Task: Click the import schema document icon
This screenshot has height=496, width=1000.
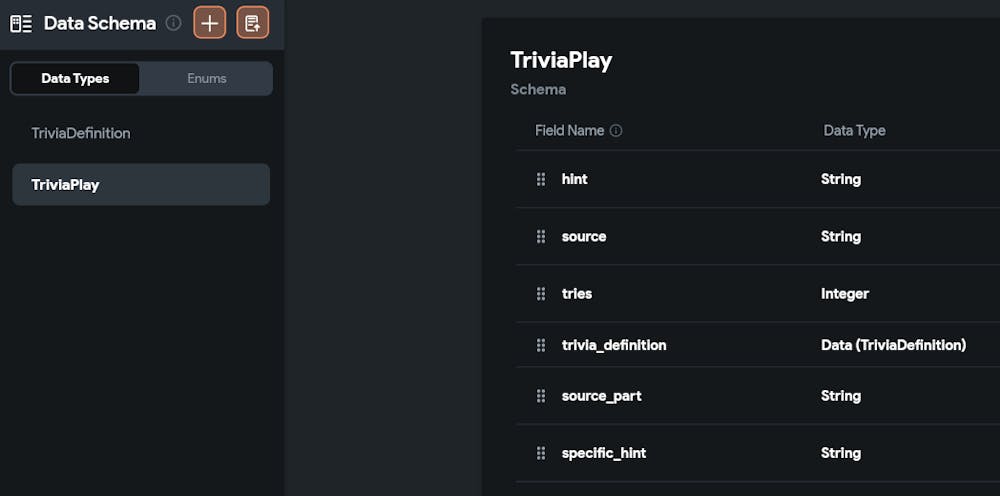Action: point(253,23)
